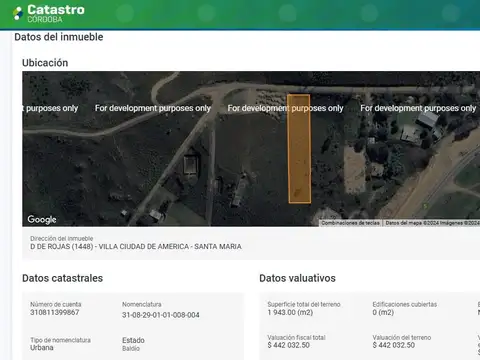Viewport: 480px width, 360px height.
Task: Open the Catastro Córdoba header title
Action: point(56,14)
